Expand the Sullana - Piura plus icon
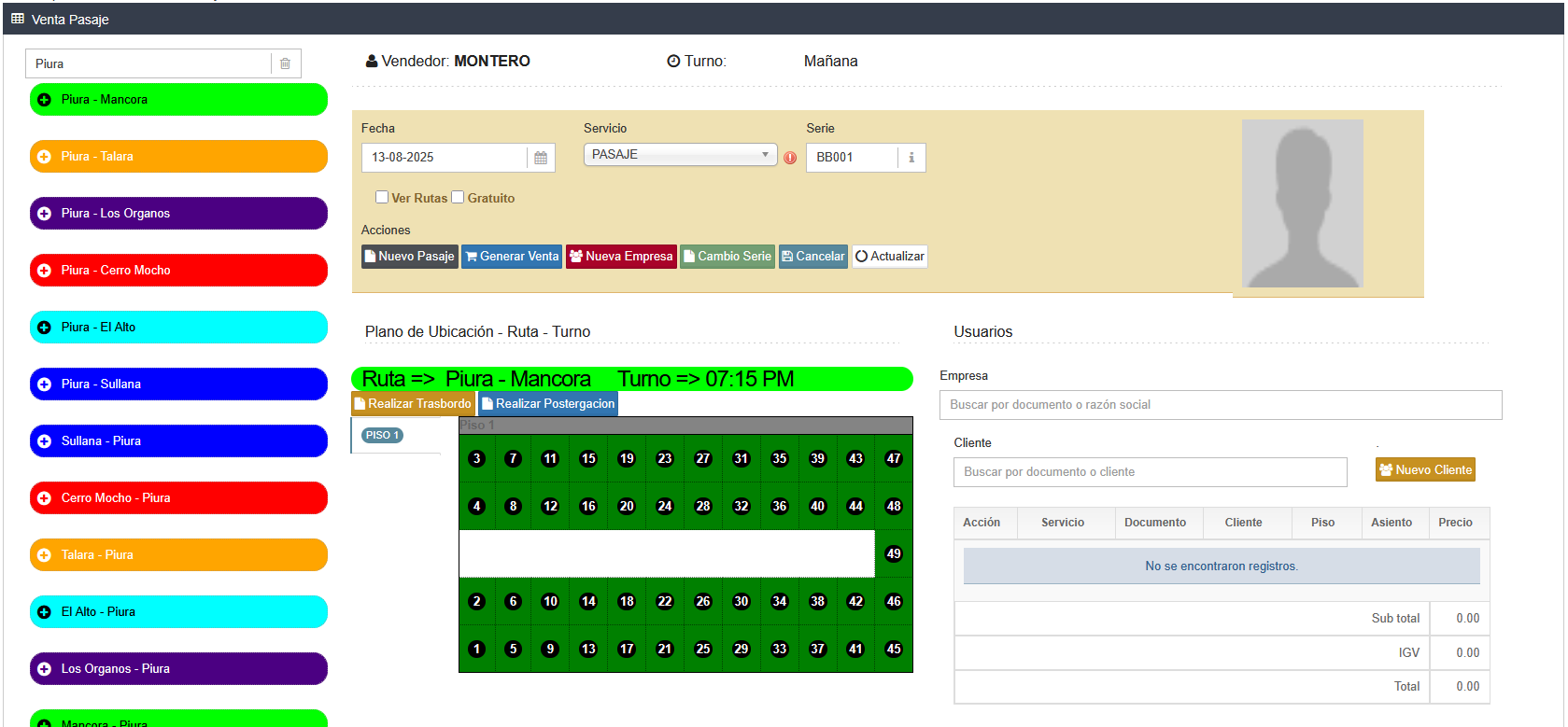Viewport: 1568px width, 727px height. click(44, 441)
